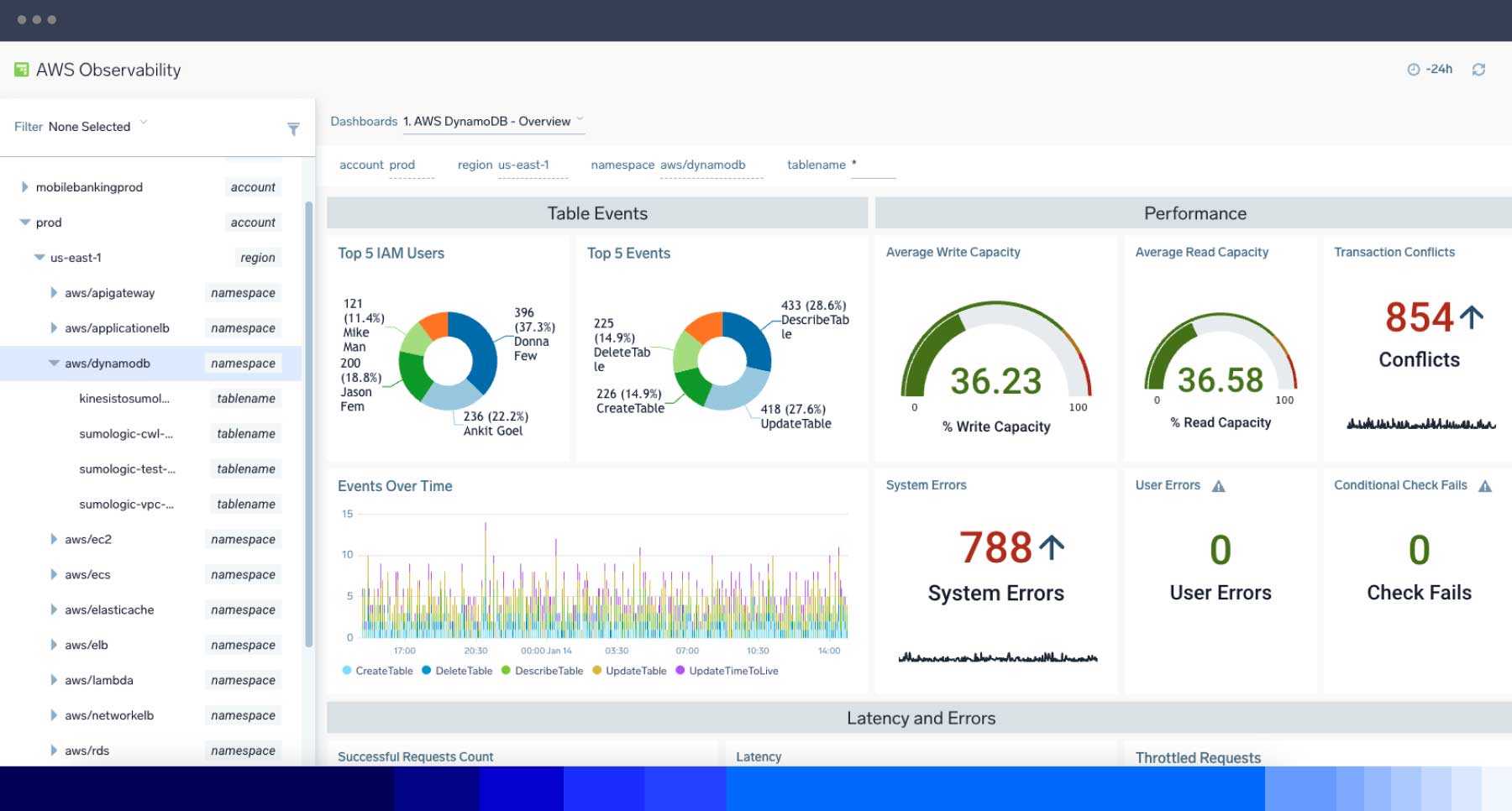Select the kinesistosumol... table row
The image size is (1512, 811).
(x=151, y=399)
